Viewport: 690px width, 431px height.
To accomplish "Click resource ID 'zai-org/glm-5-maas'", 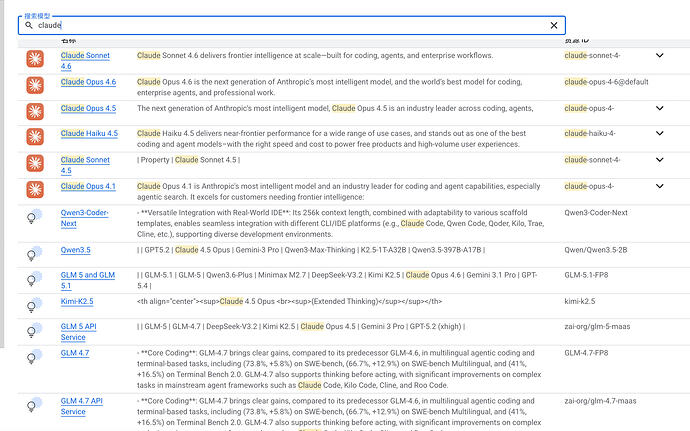I will click(597, 327).
